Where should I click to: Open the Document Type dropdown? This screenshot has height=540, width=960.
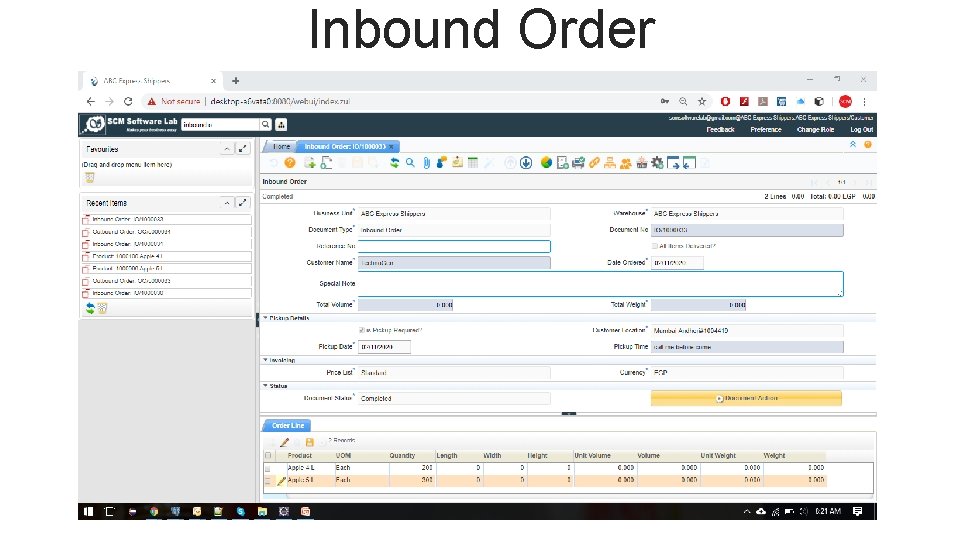tap(454, 230)
